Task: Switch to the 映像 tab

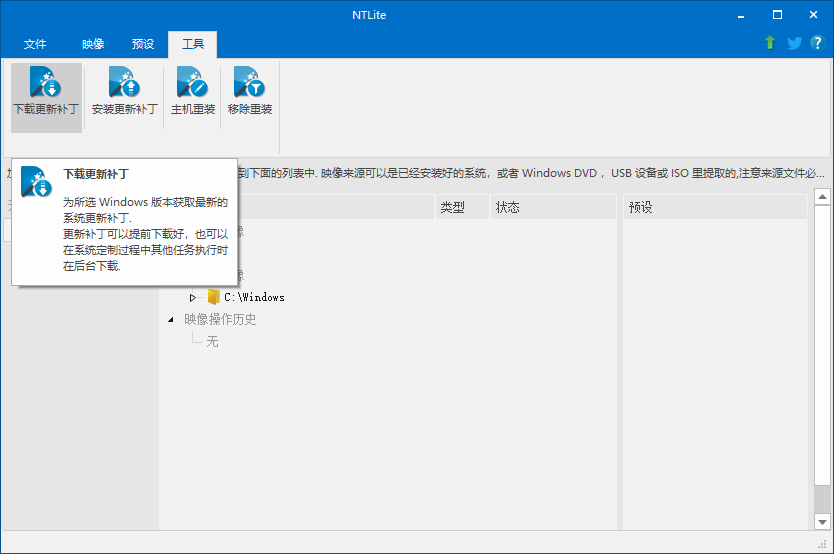Action: pos(93,44)
